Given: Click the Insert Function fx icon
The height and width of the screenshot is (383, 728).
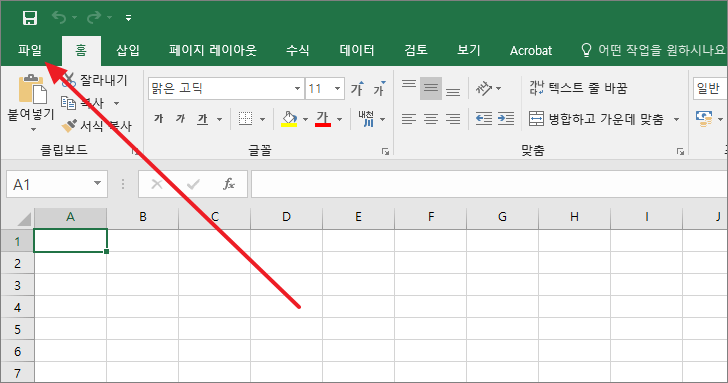Looking at the screenshot, I should (x=229, y=184).
